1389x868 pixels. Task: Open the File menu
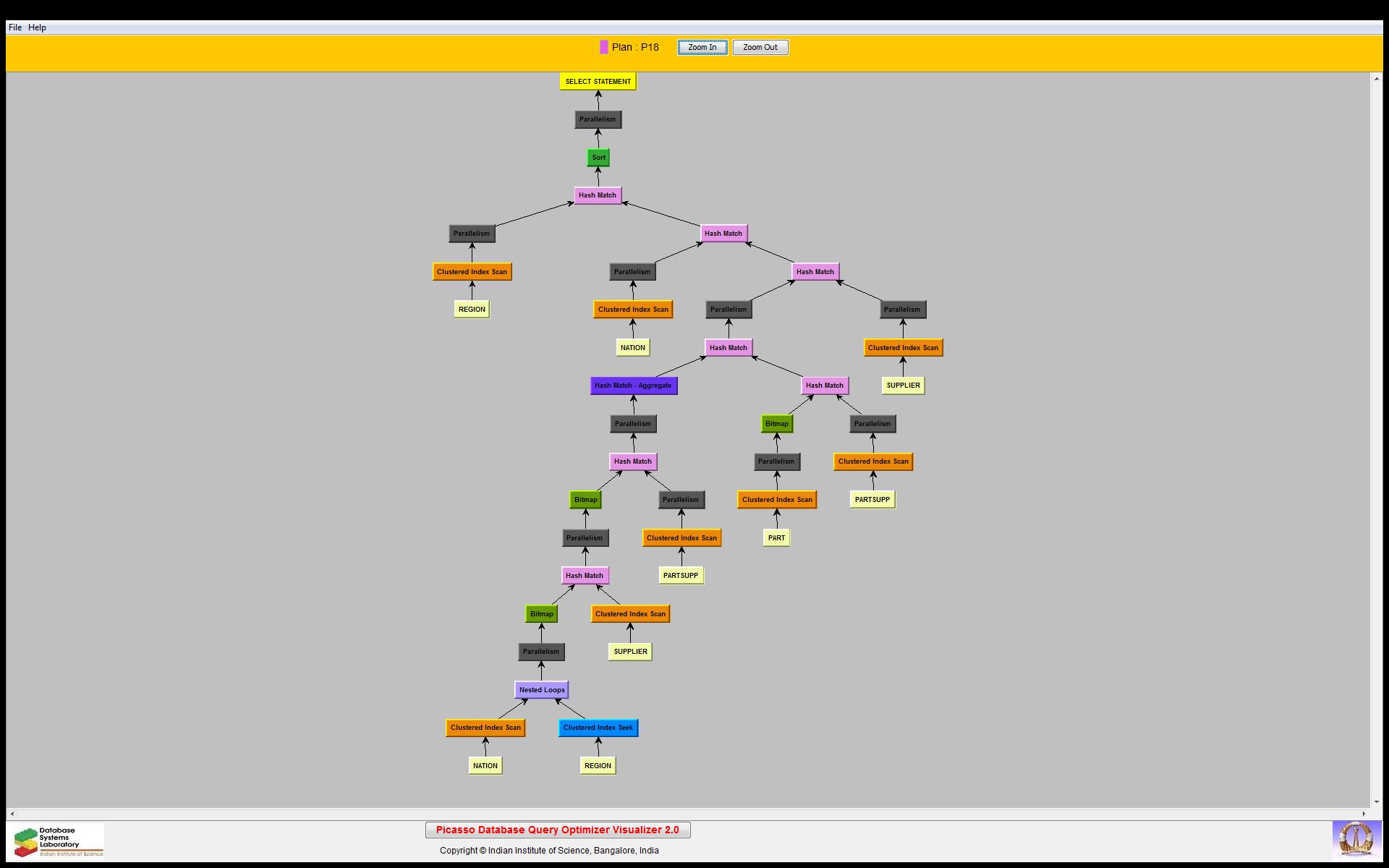click(x=15, y=27)
